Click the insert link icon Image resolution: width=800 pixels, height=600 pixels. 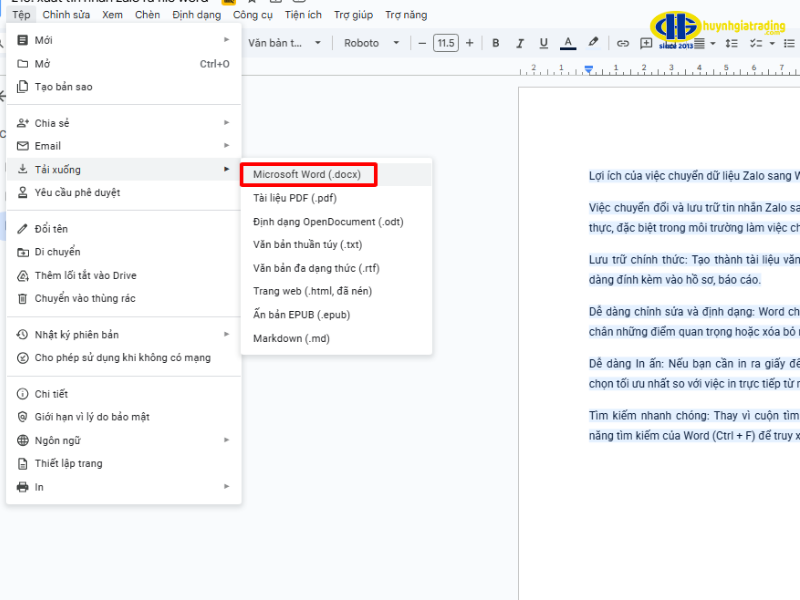click(x=622, y=43)
